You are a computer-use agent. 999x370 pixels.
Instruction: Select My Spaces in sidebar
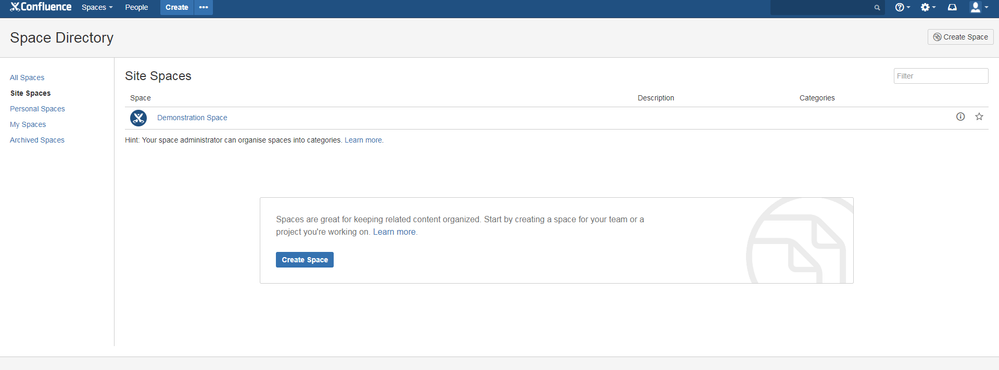(x=27, y=124)
